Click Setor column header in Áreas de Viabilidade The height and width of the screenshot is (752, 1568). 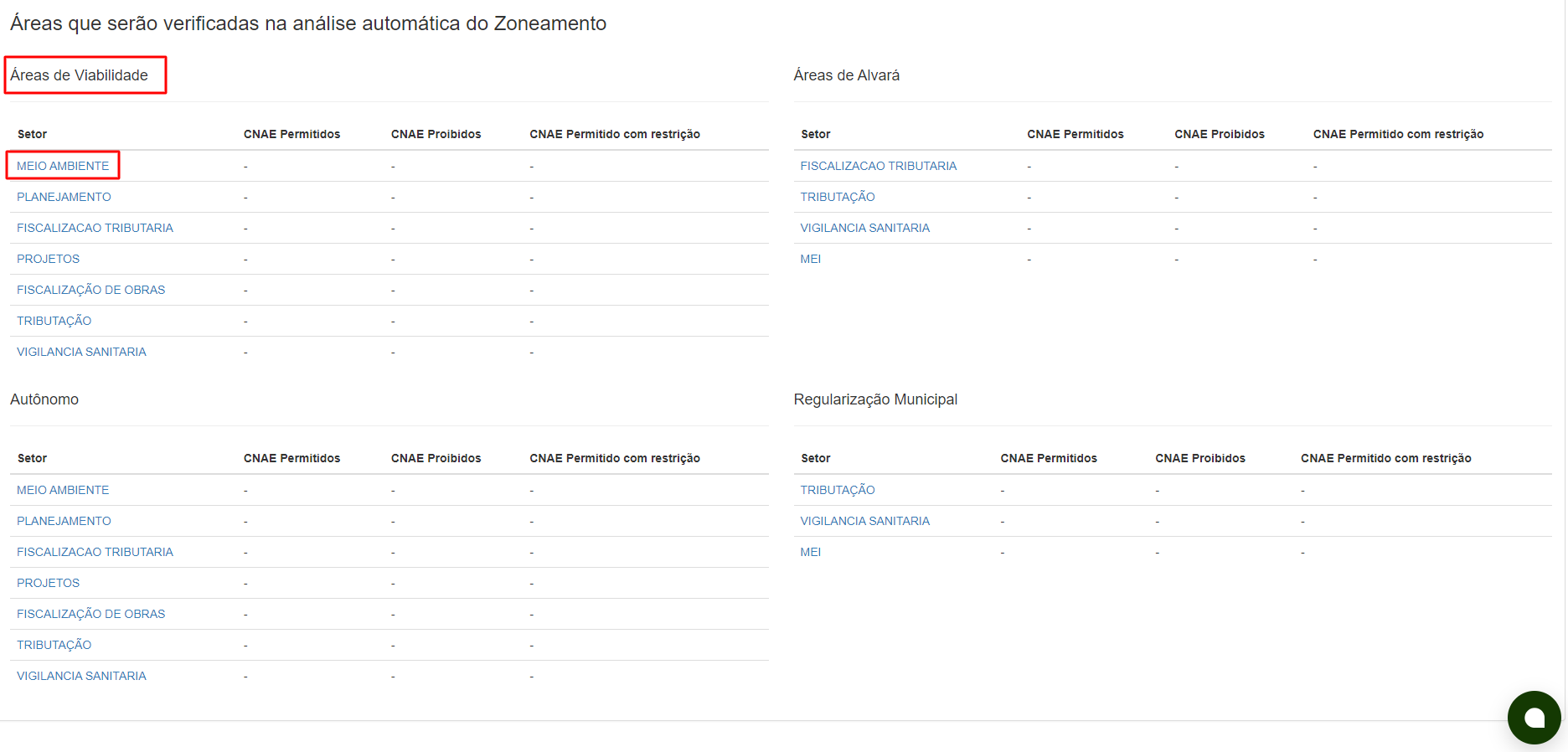(x=32, y=134)
